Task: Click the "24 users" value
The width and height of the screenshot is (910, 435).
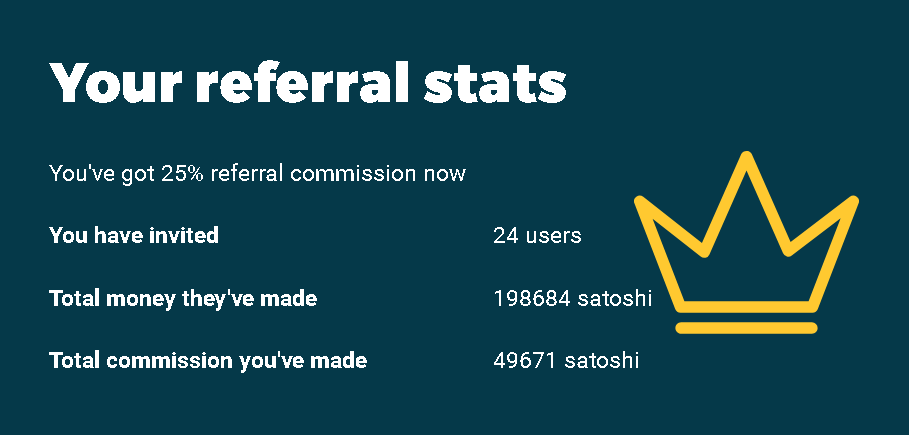Action: pos(537,235)
